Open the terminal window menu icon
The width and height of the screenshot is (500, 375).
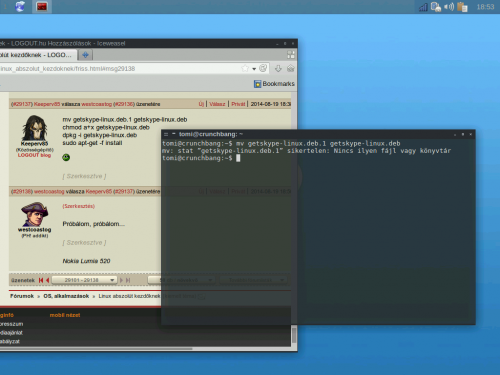pyautogui.click(x=166, y=134)
